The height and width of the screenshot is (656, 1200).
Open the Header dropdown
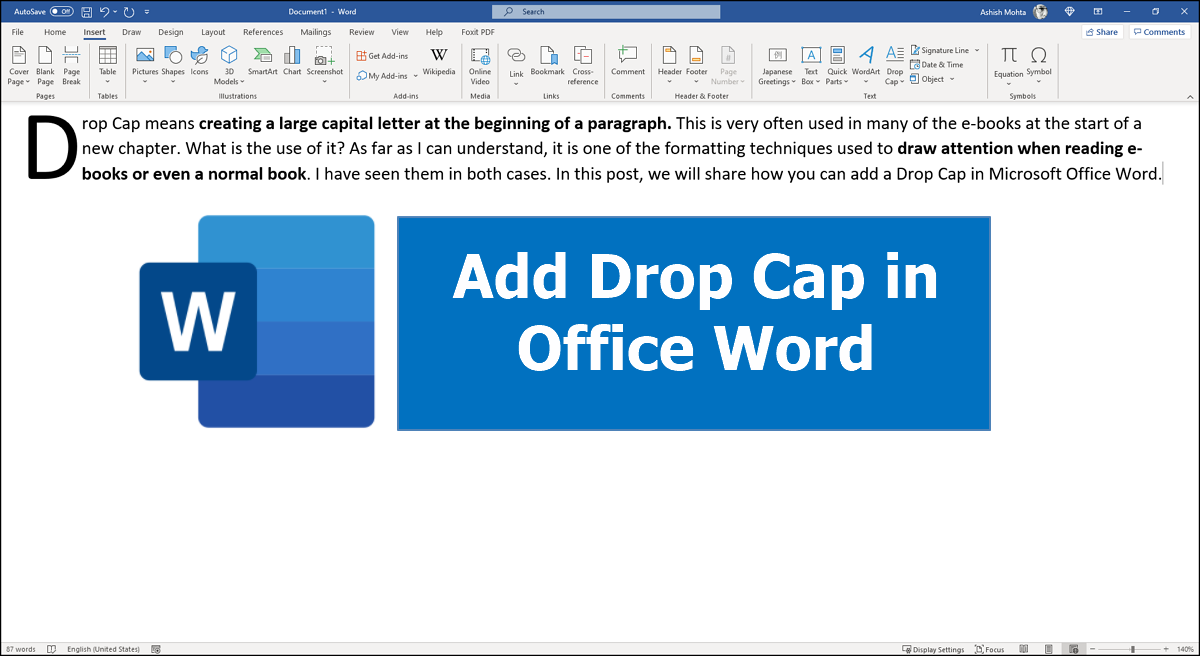pos(669,65)
